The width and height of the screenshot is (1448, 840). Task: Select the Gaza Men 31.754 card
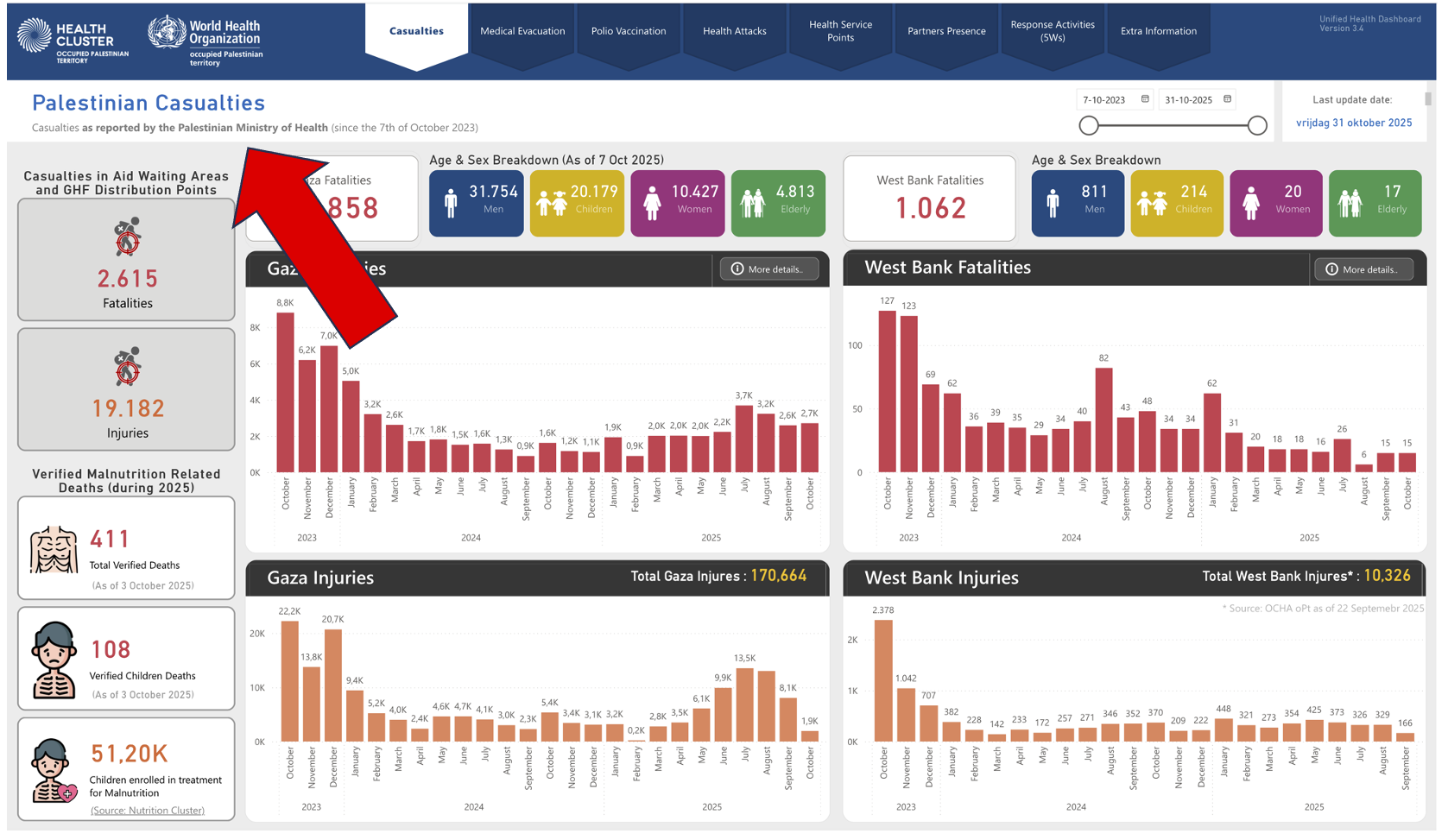pyautogui.click(x=477, y=204)
